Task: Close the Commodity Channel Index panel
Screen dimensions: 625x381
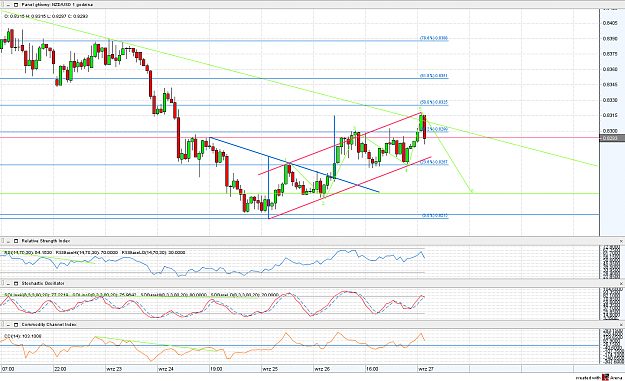Action: pos(621,325)
